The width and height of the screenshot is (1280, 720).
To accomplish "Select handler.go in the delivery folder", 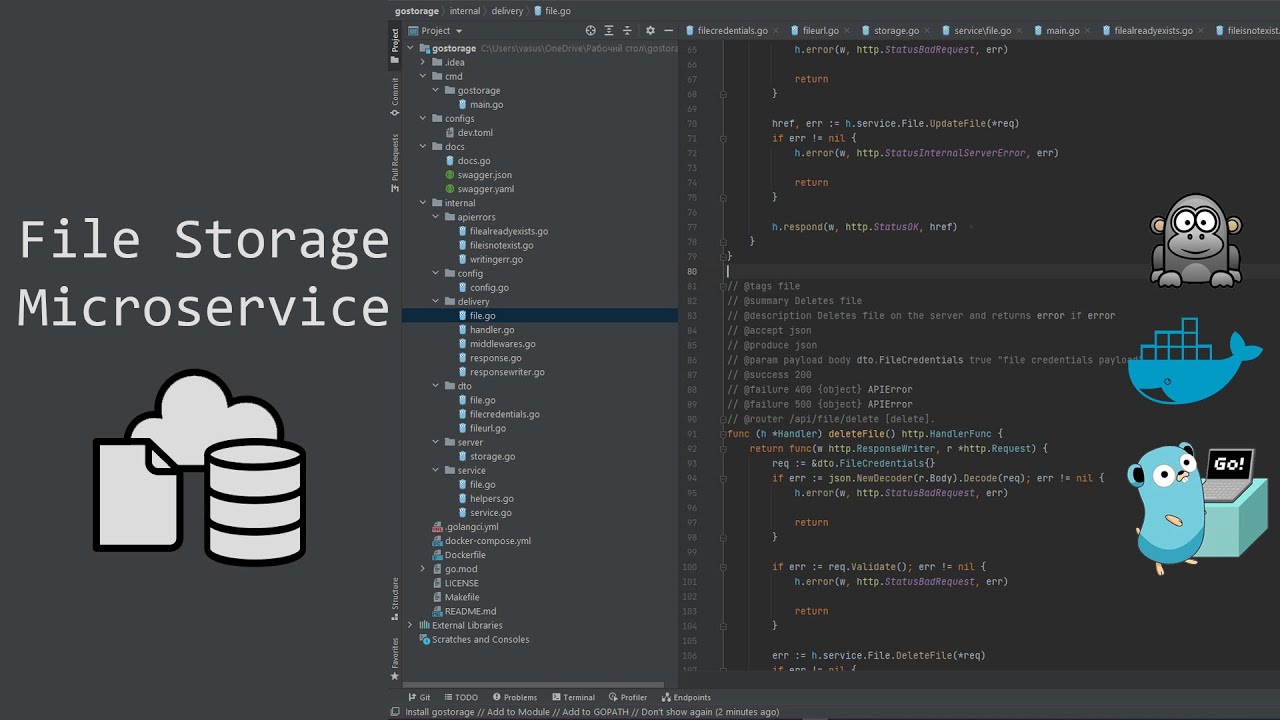I will [x=492, y=330].
